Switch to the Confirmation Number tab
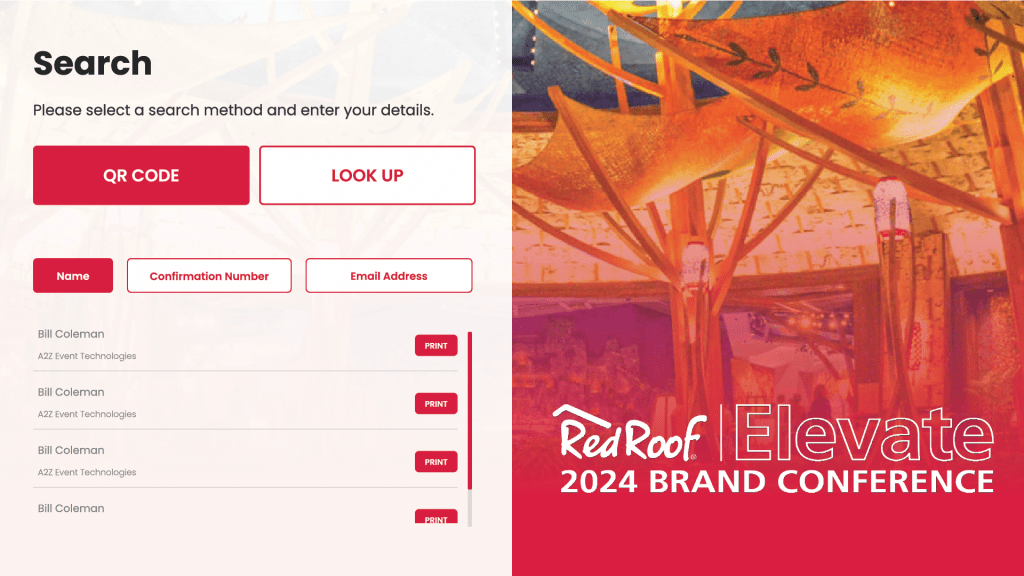 pos(209,276)
